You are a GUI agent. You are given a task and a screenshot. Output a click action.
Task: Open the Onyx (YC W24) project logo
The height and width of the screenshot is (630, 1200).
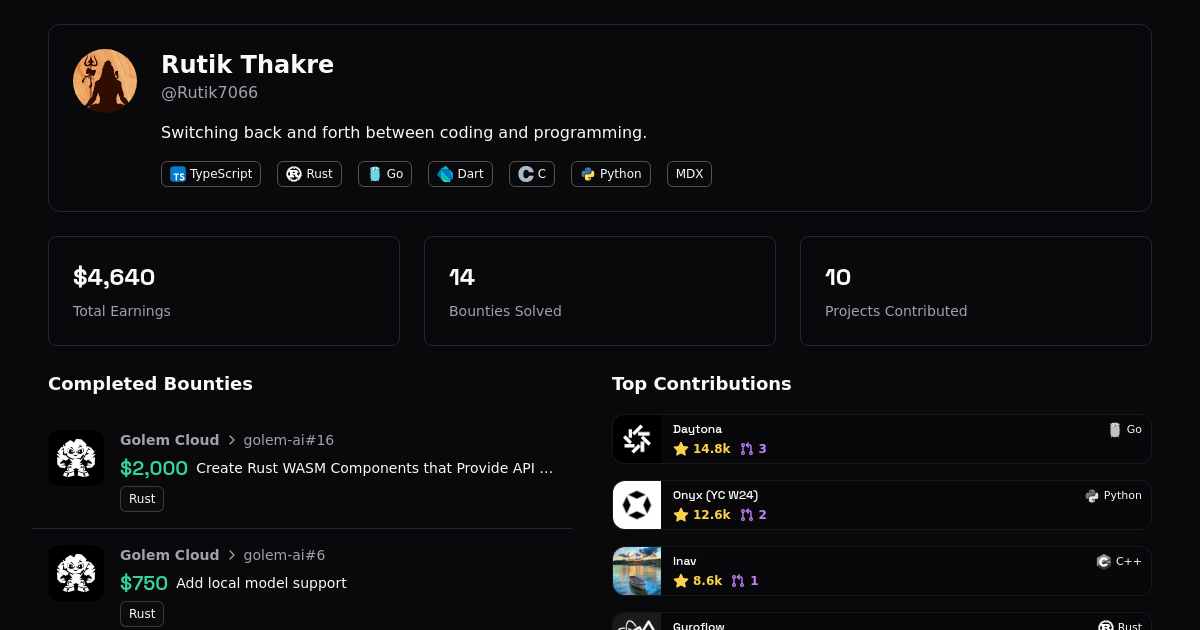(x=637, y=505)
